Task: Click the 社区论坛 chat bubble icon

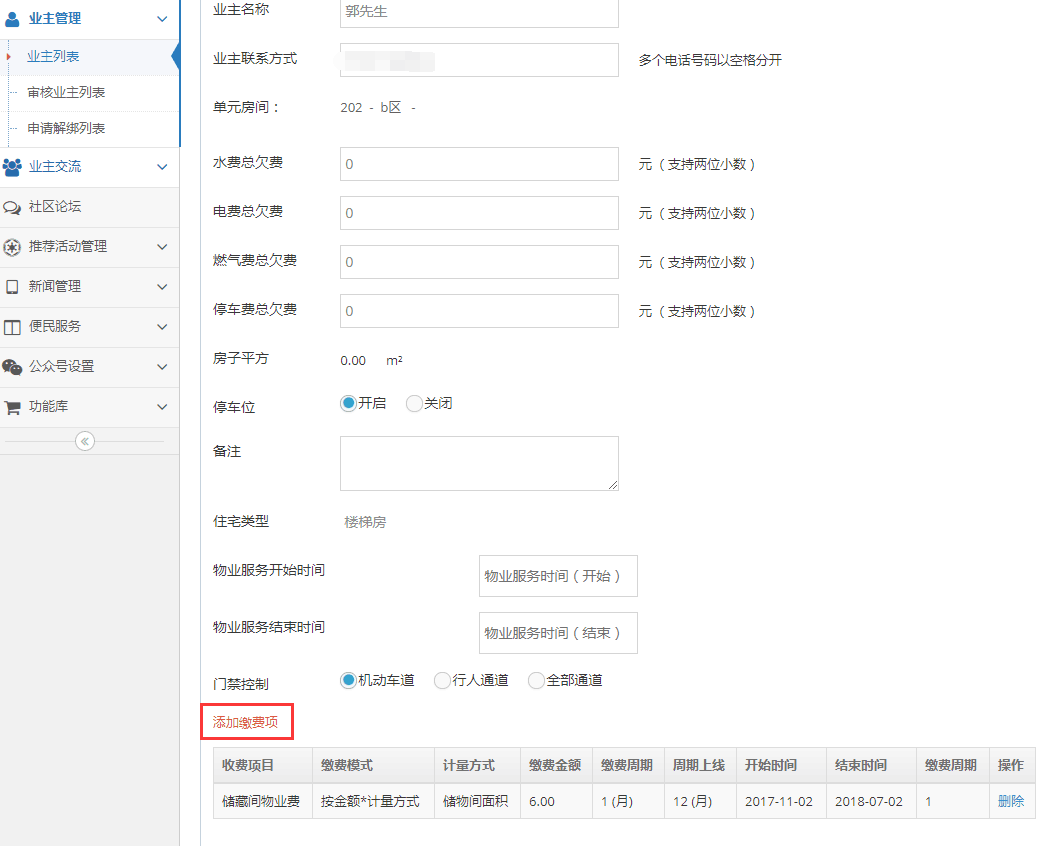Action: coord(11,207)
